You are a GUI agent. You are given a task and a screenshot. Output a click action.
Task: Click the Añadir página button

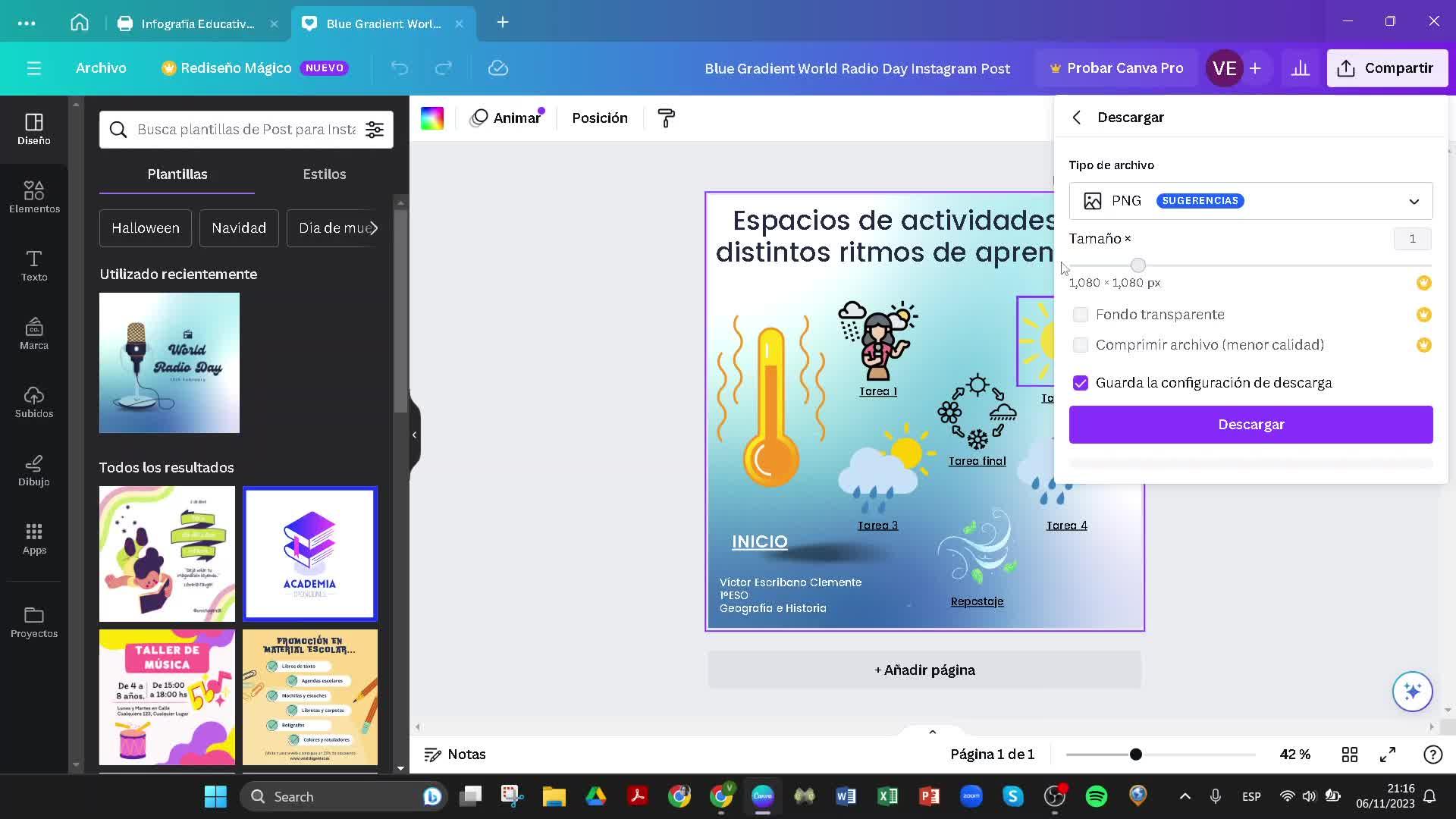tap(924, 670)
